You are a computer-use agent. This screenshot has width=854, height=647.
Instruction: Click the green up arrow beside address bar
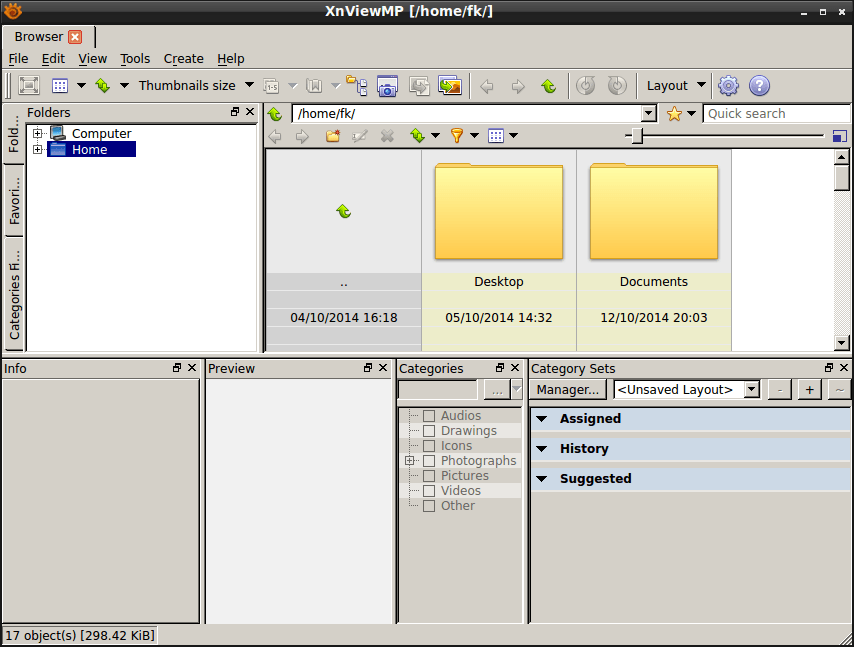click(275, 114)
